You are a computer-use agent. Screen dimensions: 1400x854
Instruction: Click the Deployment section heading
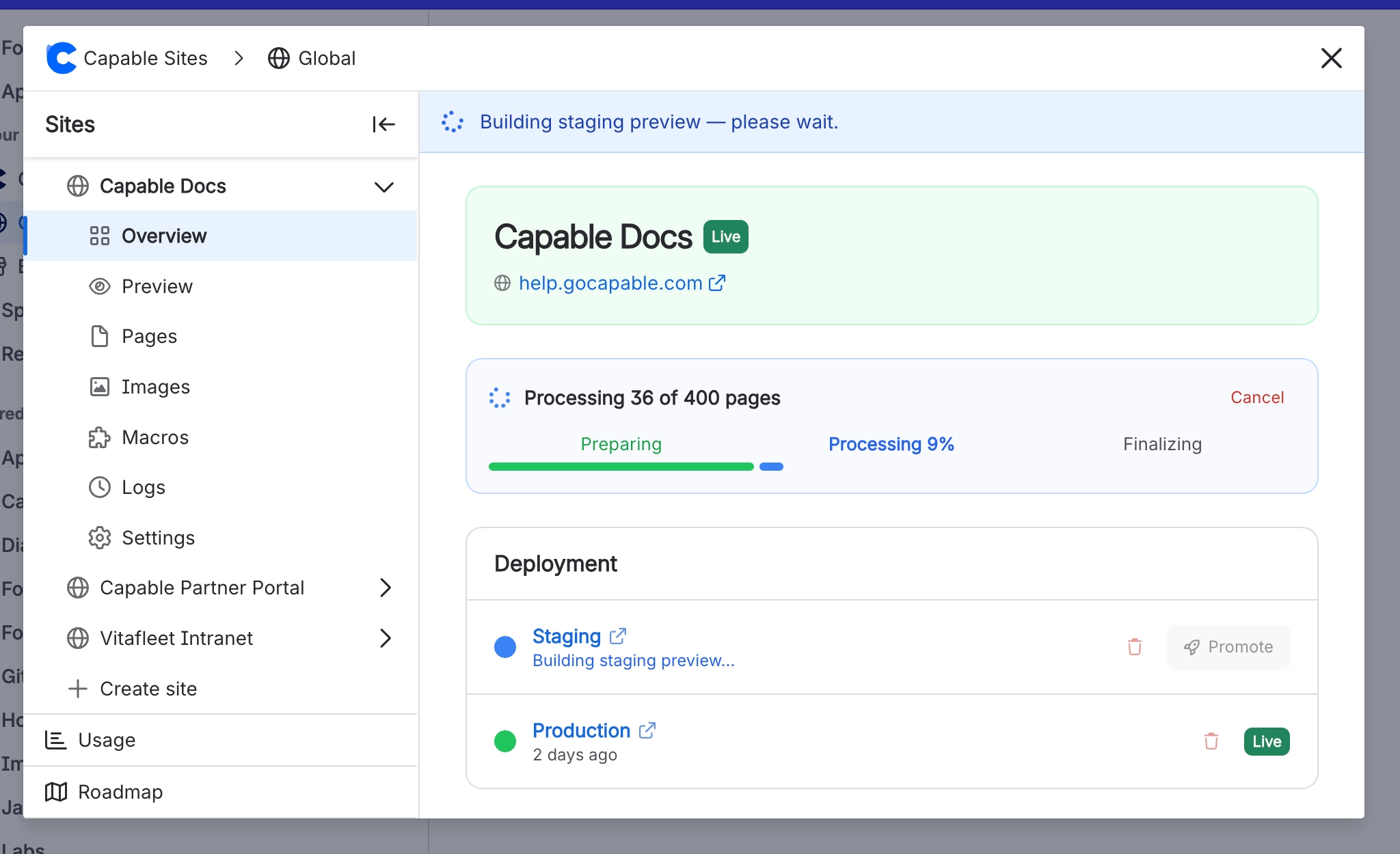click(556, 564)
